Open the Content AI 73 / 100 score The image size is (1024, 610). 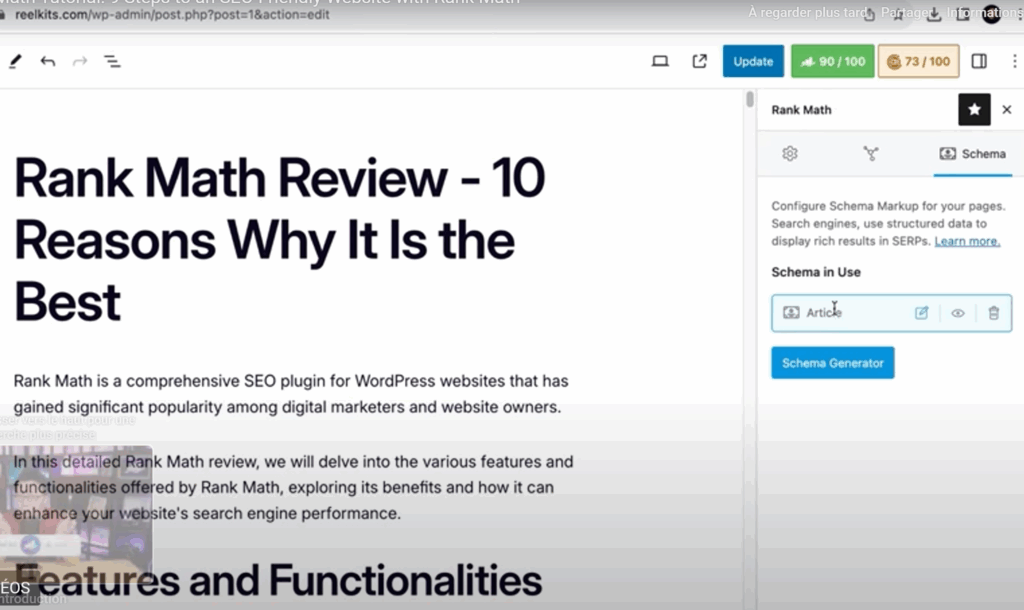tap(918, 61)
